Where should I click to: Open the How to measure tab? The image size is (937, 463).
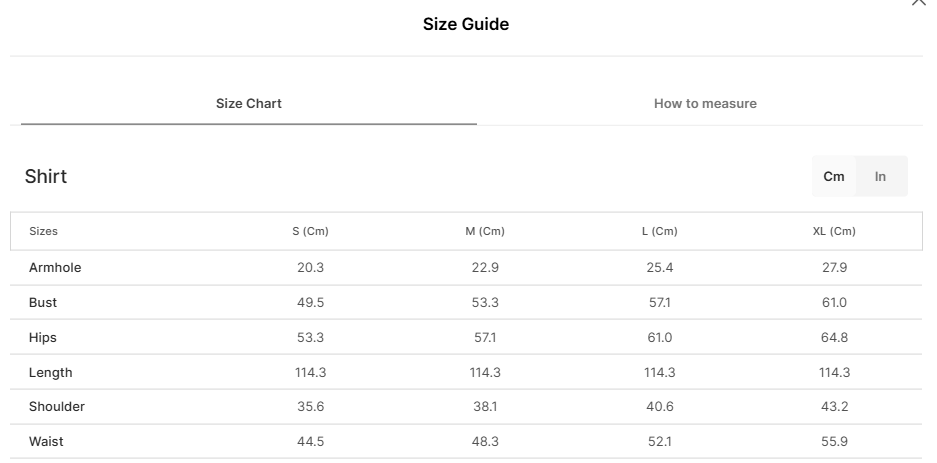pyautogui.click(x=705, y=104)
